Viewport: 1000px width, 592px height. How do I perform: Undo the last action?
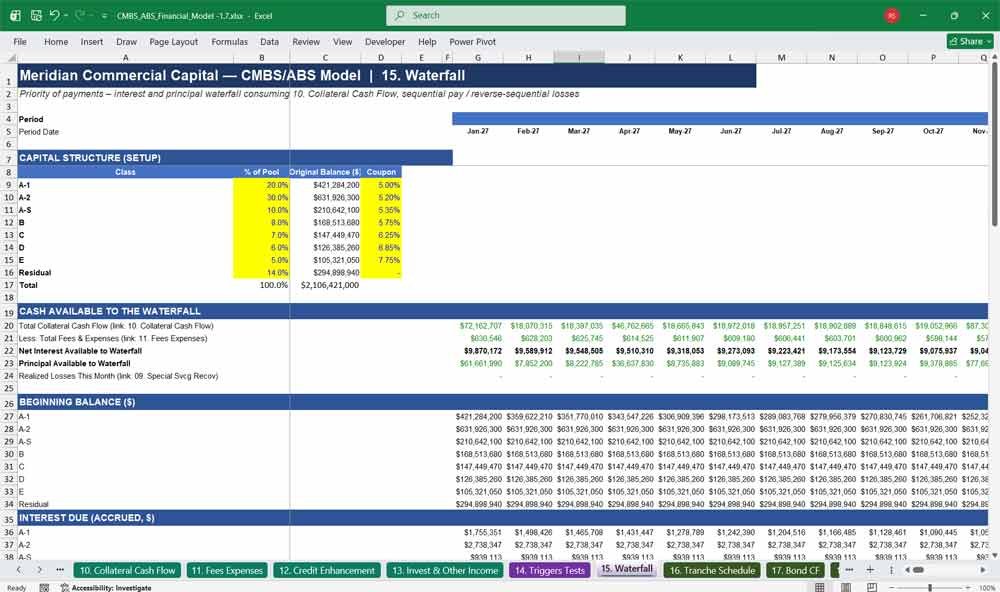[55, 15]
